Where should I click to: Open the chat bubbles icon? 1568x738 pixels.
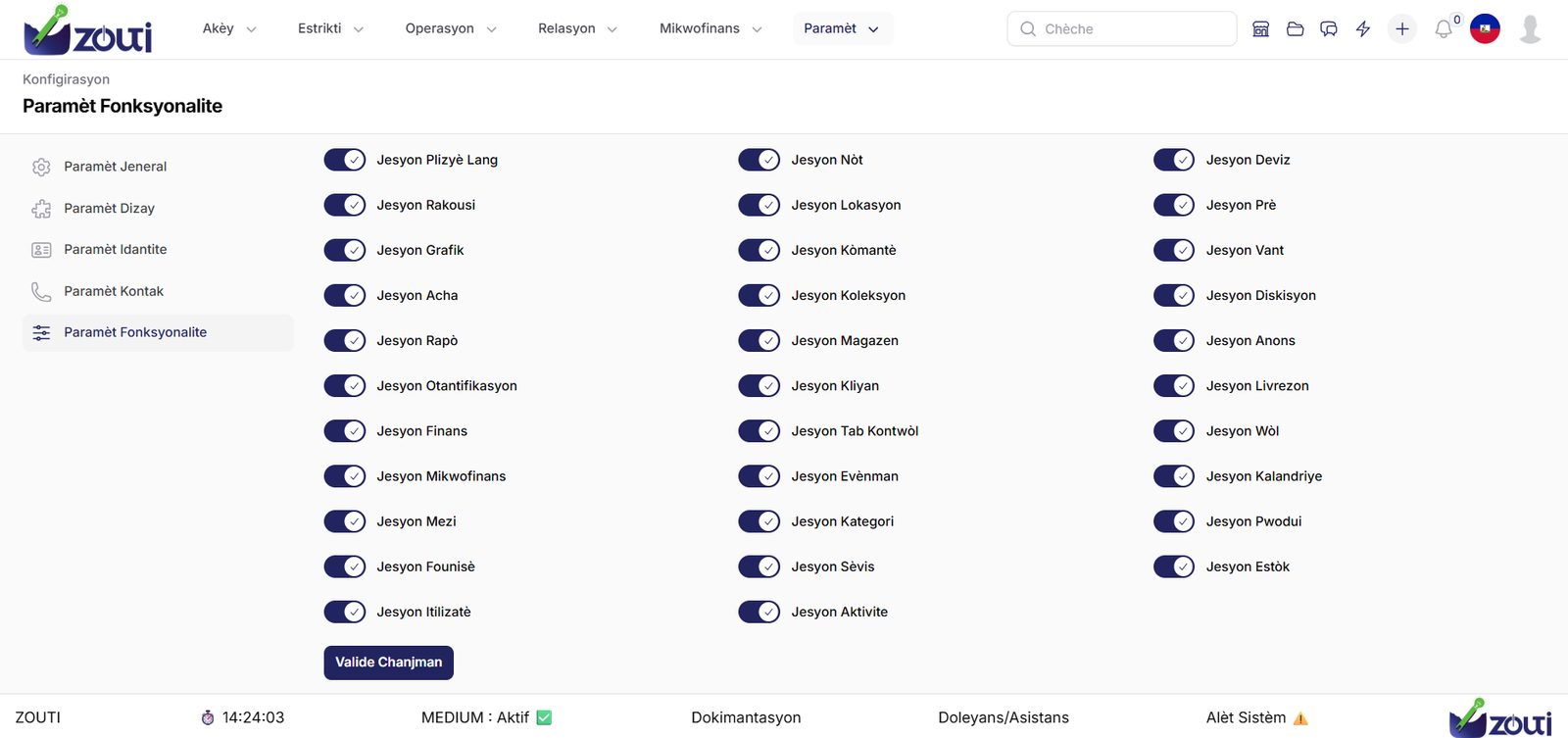click(x=1329, y=29)
